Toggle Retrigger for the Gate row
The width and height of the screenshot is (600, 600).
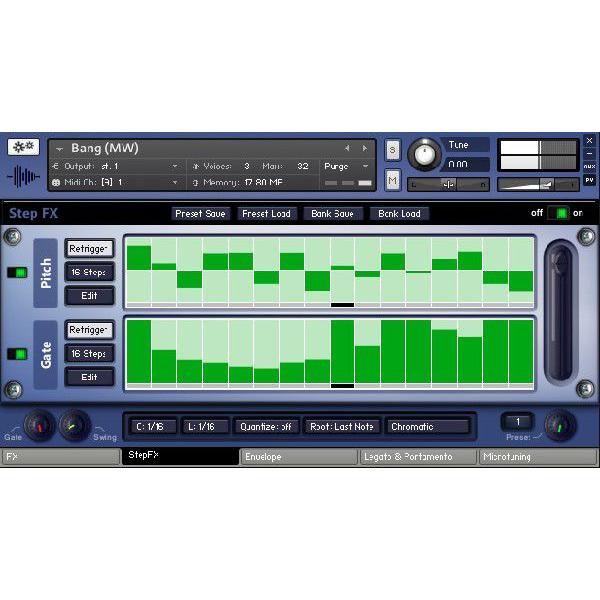click(90, 330)
